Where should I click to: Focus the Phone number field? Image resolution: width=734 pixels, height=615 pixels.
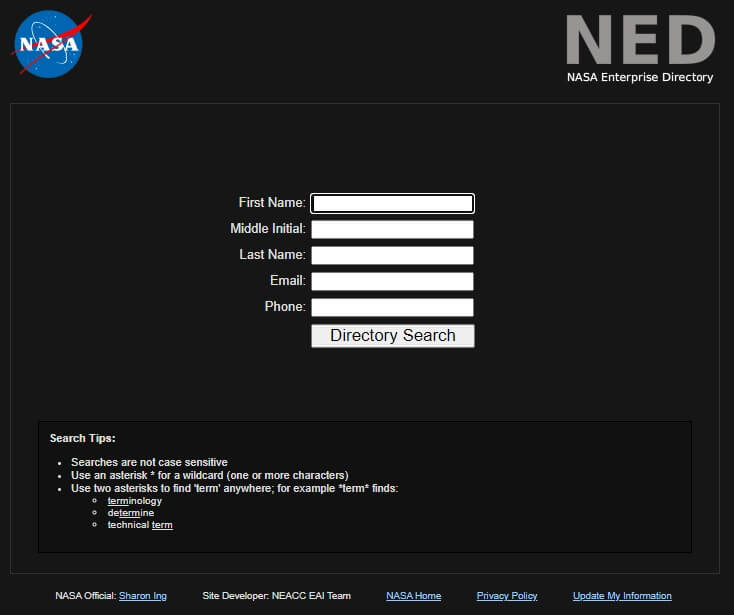[x=392, y=307]
